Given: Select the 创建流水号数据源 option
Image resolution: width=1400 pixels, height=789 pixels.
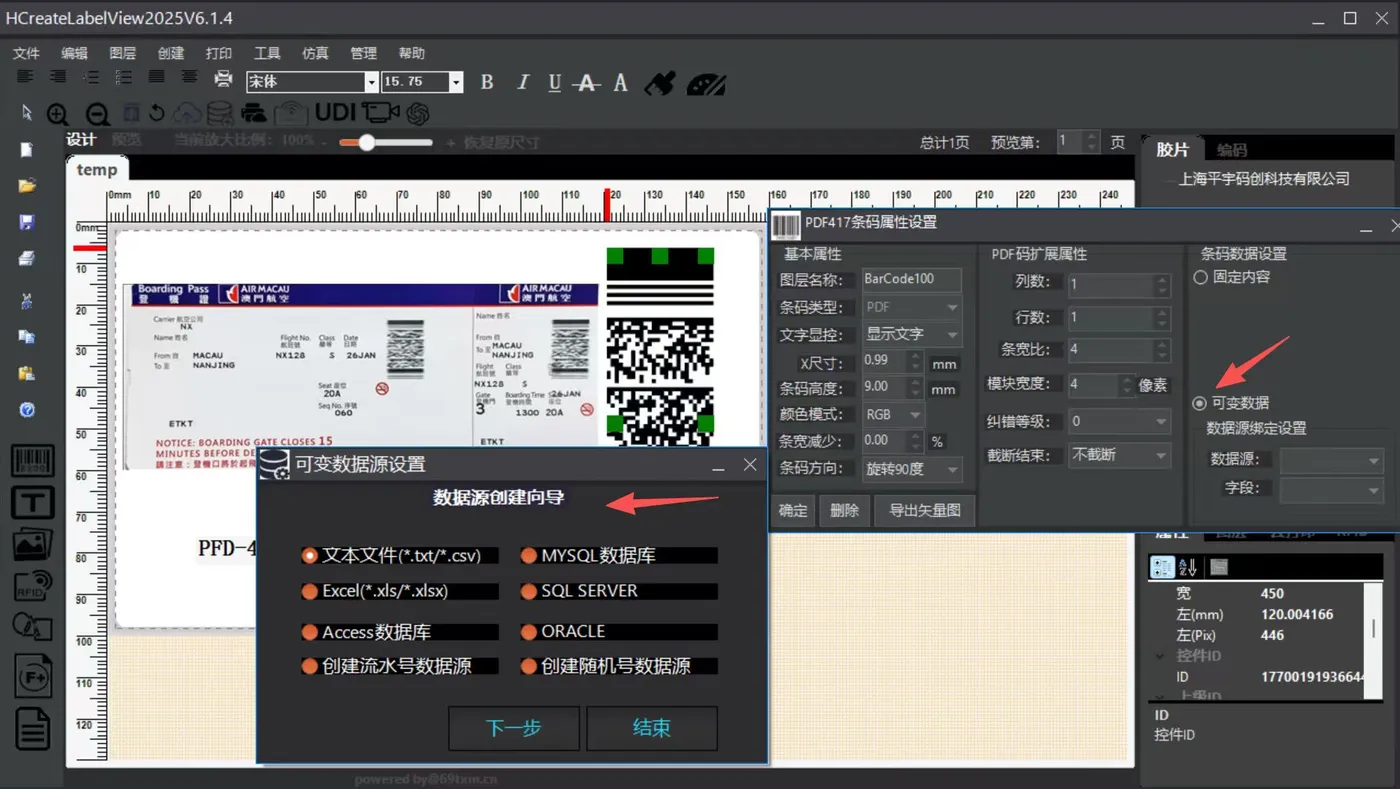Looking at the screenshot, I should [x=400, y=666].
